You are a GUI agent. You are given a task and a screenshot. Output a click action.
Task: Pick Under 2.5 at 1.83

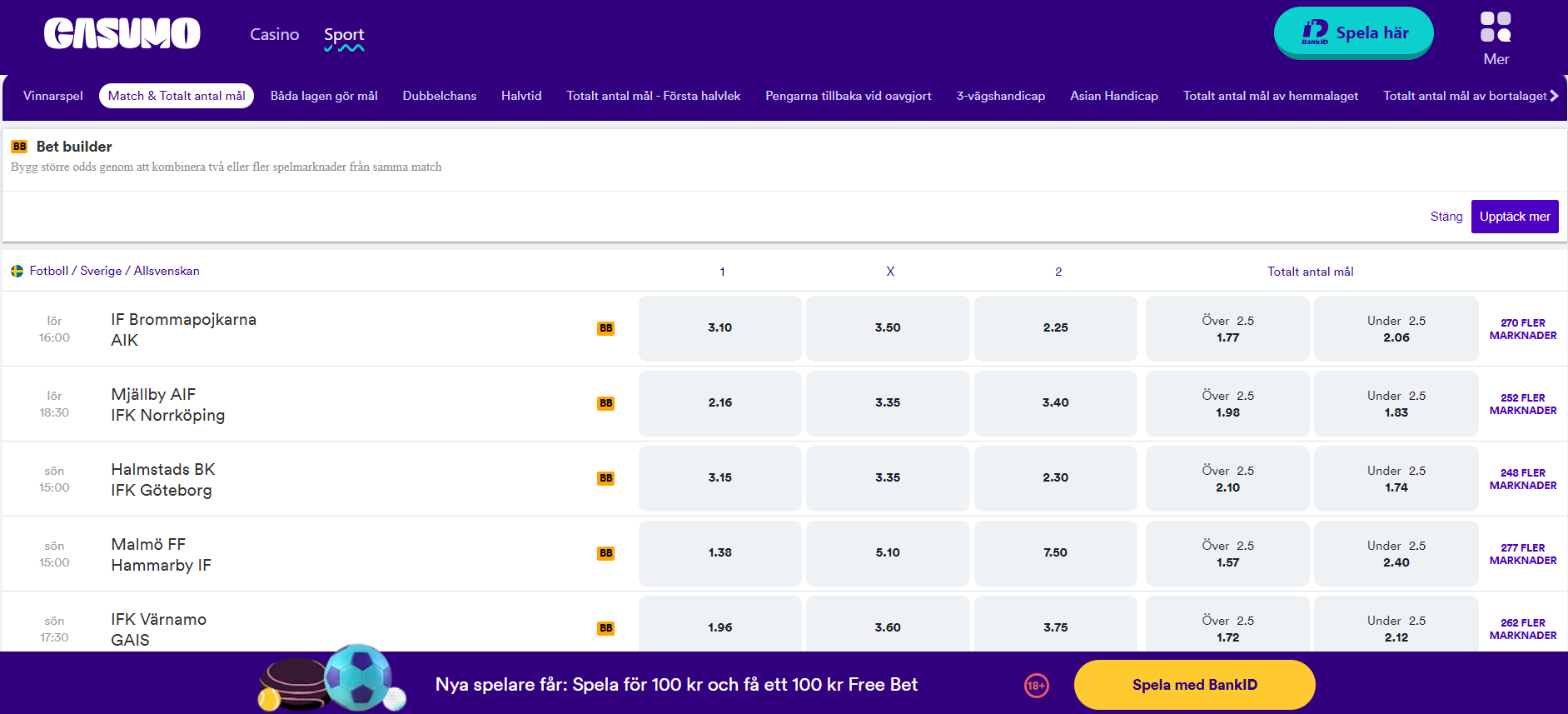(1396, 403)
